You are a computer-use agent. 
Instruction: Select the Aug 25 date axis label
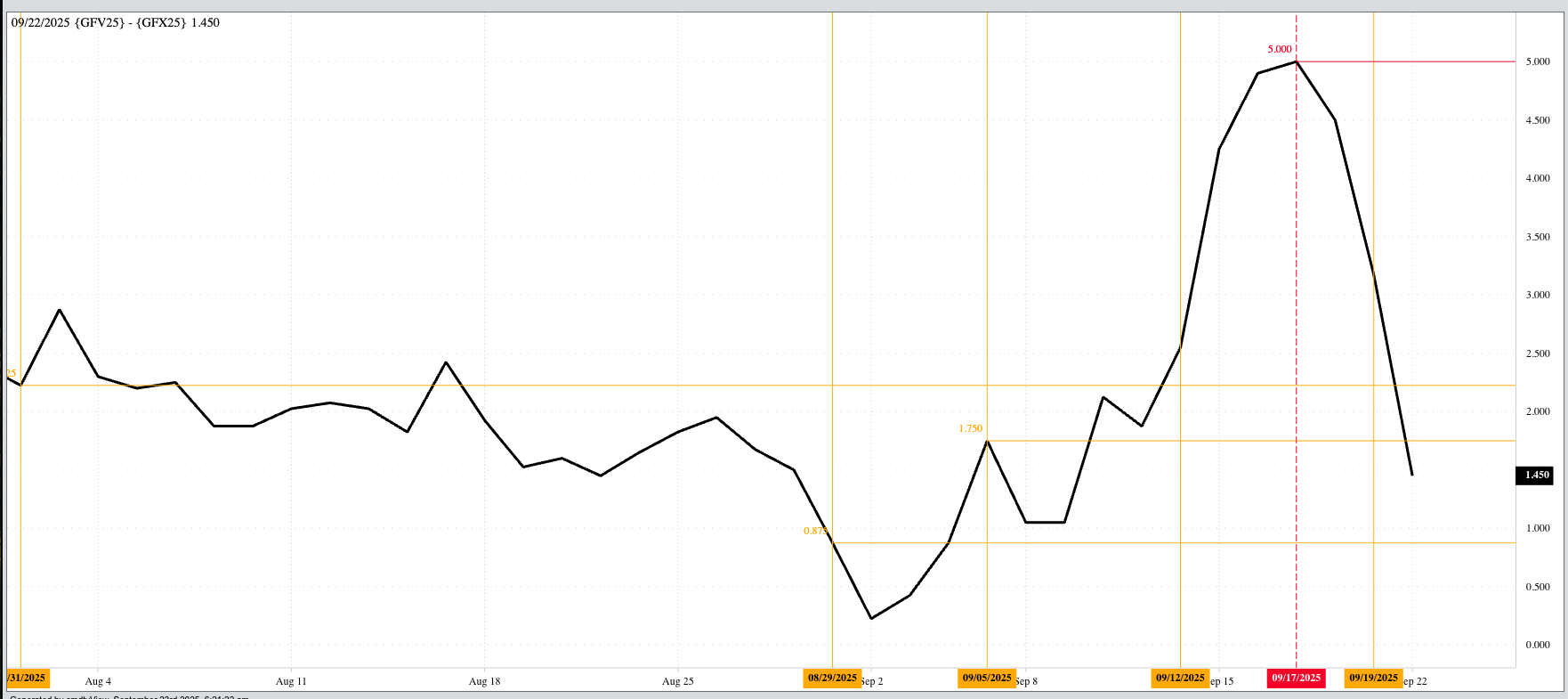tap(677, 681)
